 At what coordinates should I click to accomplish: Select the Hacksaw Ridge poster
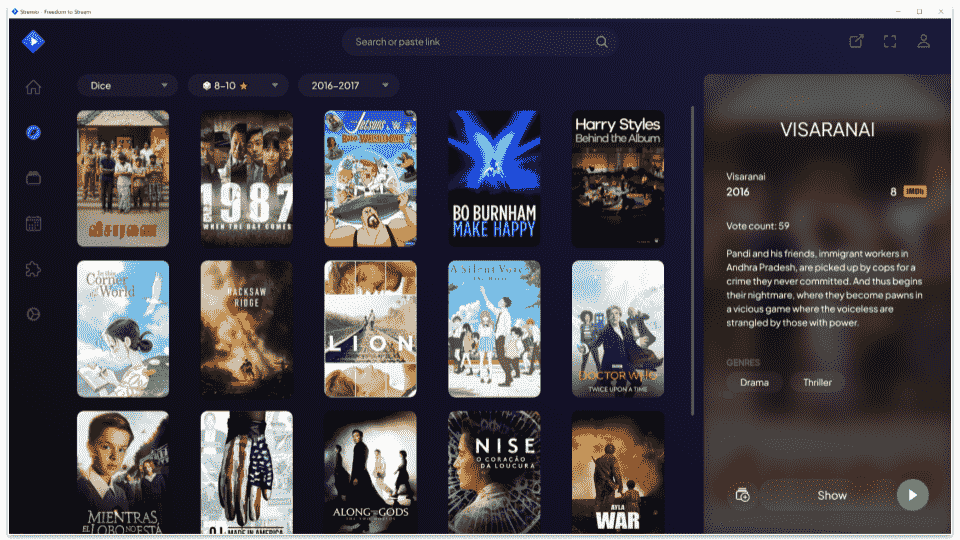point(247,329)
